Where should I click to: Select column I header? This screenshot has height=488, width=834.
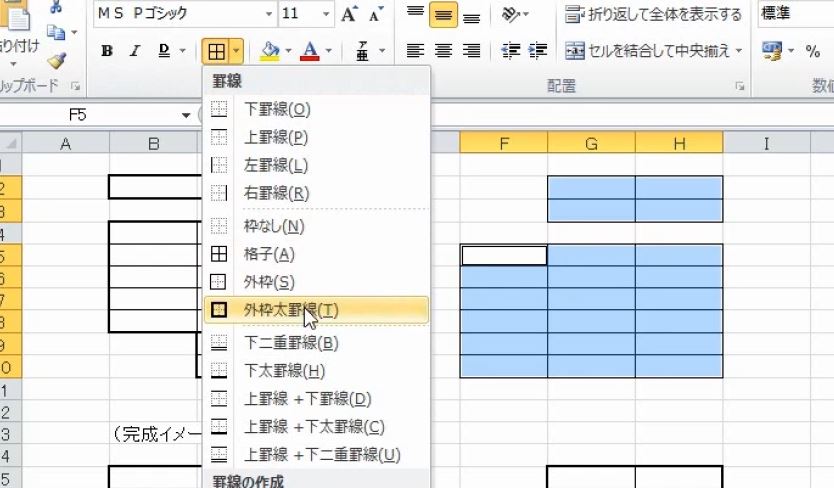[x=766, y=143]
